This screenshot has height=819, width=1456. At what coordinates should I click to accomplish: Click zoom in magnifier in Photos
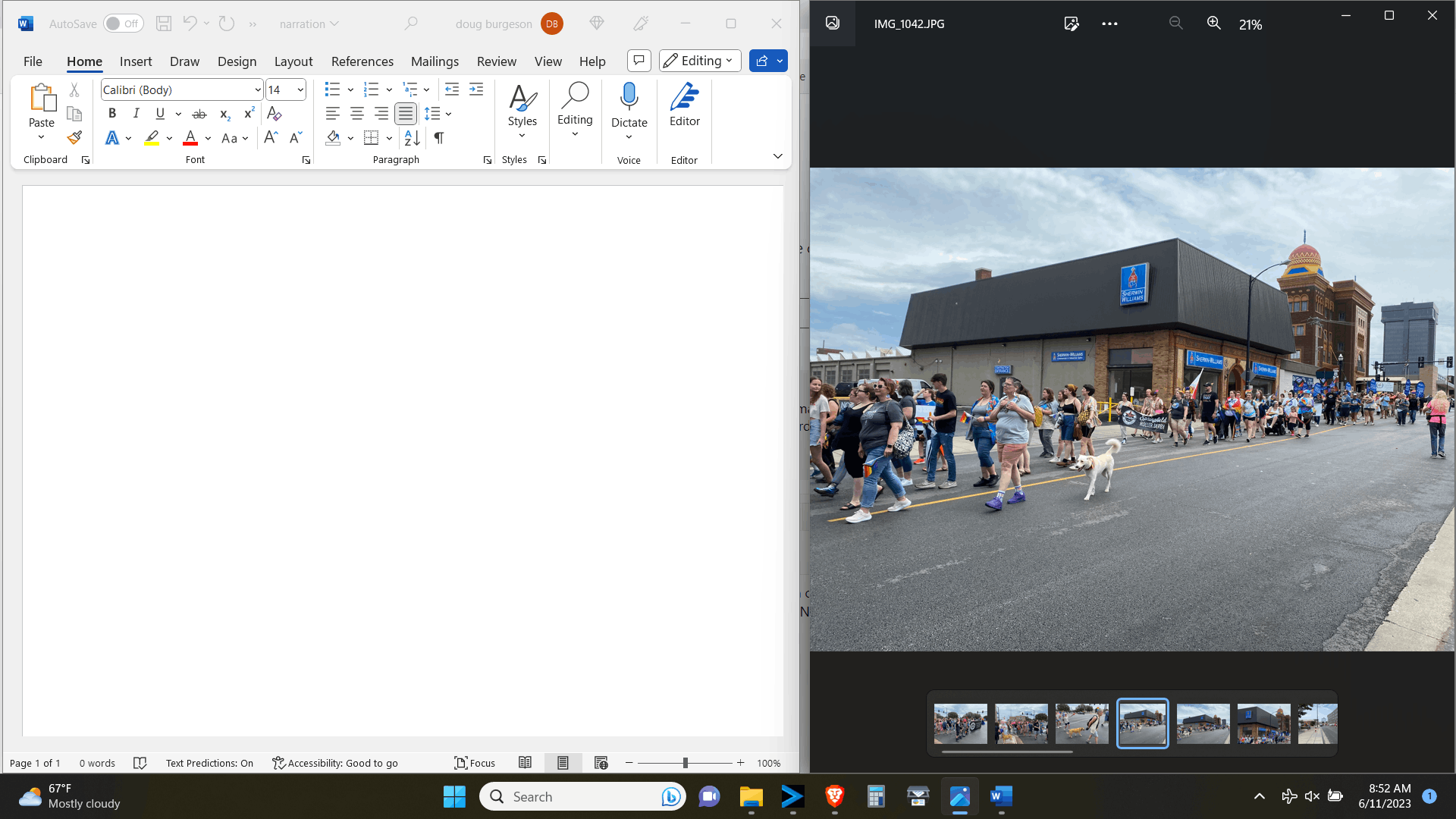pyautogui.click(x=1214, y=24)
